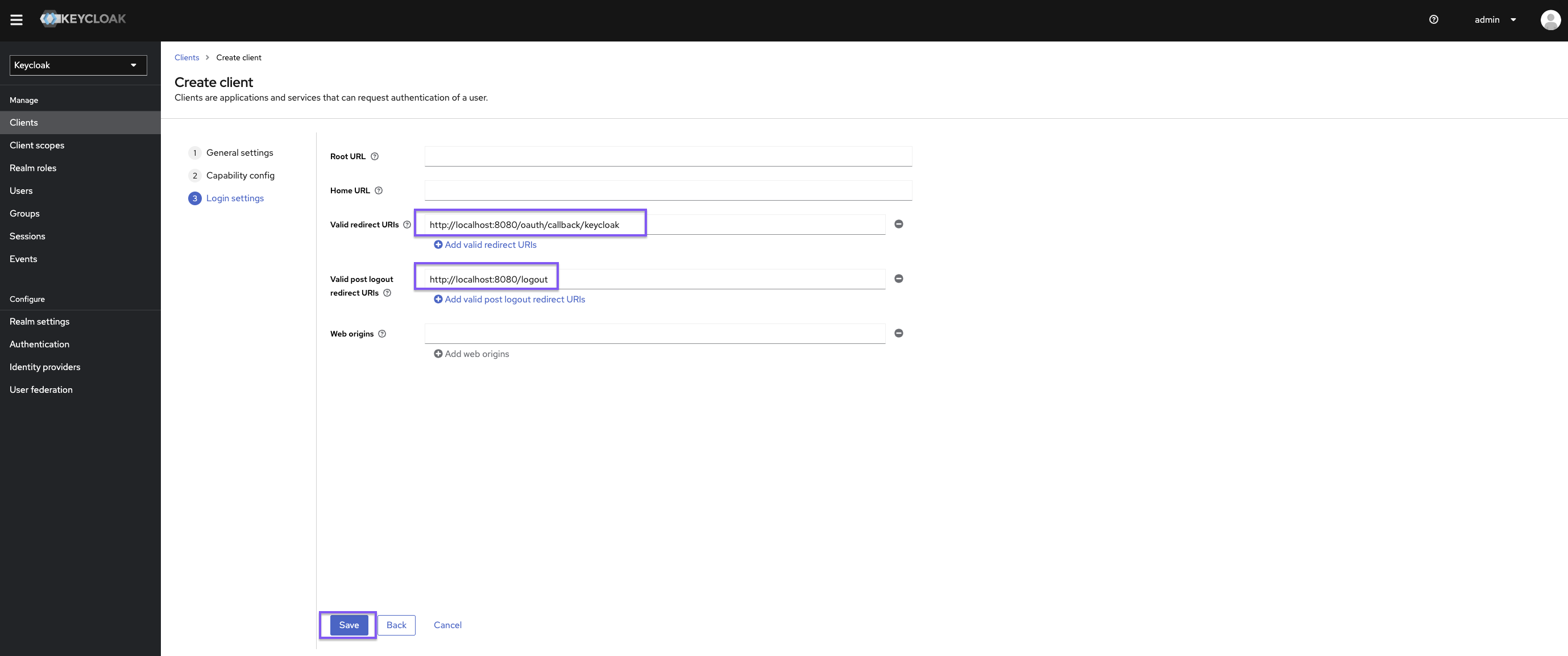The height and width of the screenshot is (656, 1568).
Task: Toggle the hamburger sidebar menu
Action: pyautogui.click(x=16, y=19)
